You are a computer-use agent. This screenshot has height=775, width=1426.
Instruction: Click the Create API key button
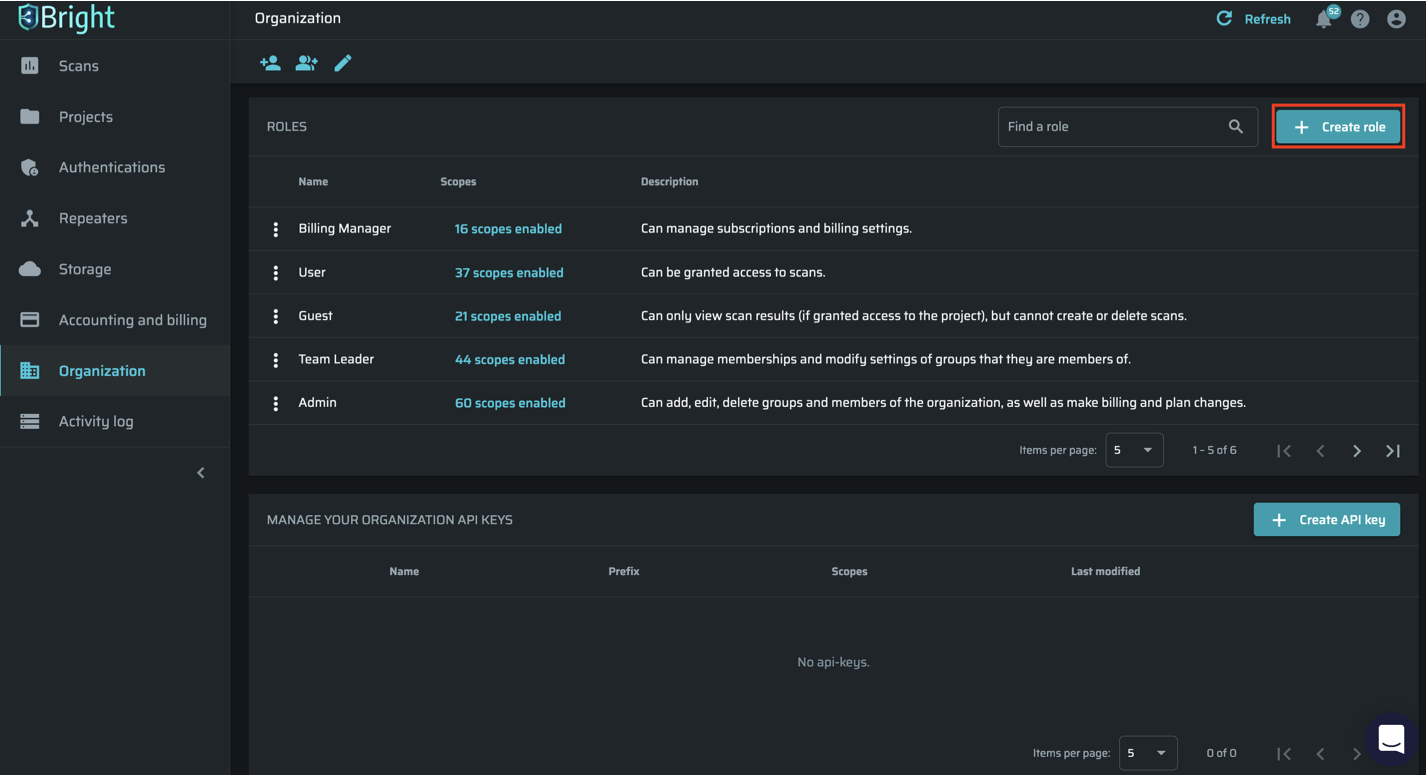1326,520
